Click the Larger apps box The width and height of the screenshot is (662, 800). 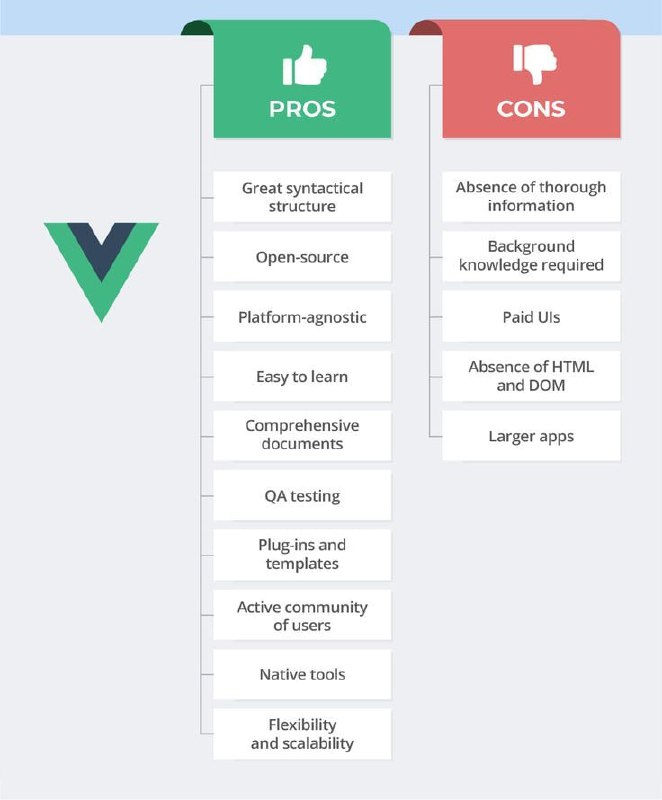tap(531, 436)
